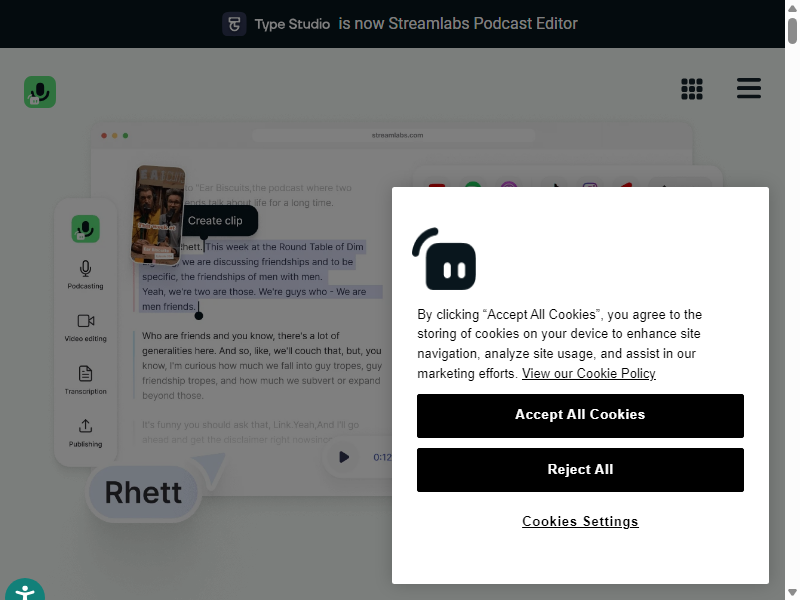The width and height of the screenshot is (800, 600).
Task: Click the Reject All button
Action: [x=580, y=470]
